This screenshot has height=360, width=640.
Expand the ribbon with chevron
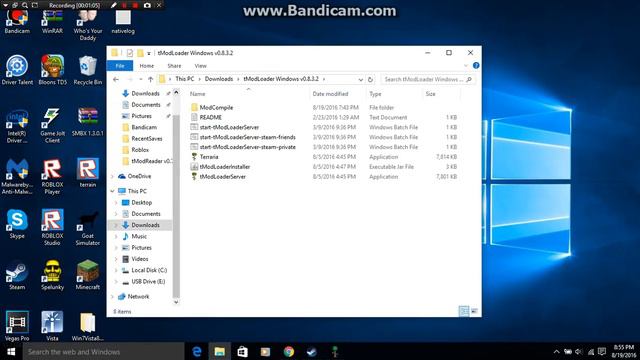pos(466,66)
